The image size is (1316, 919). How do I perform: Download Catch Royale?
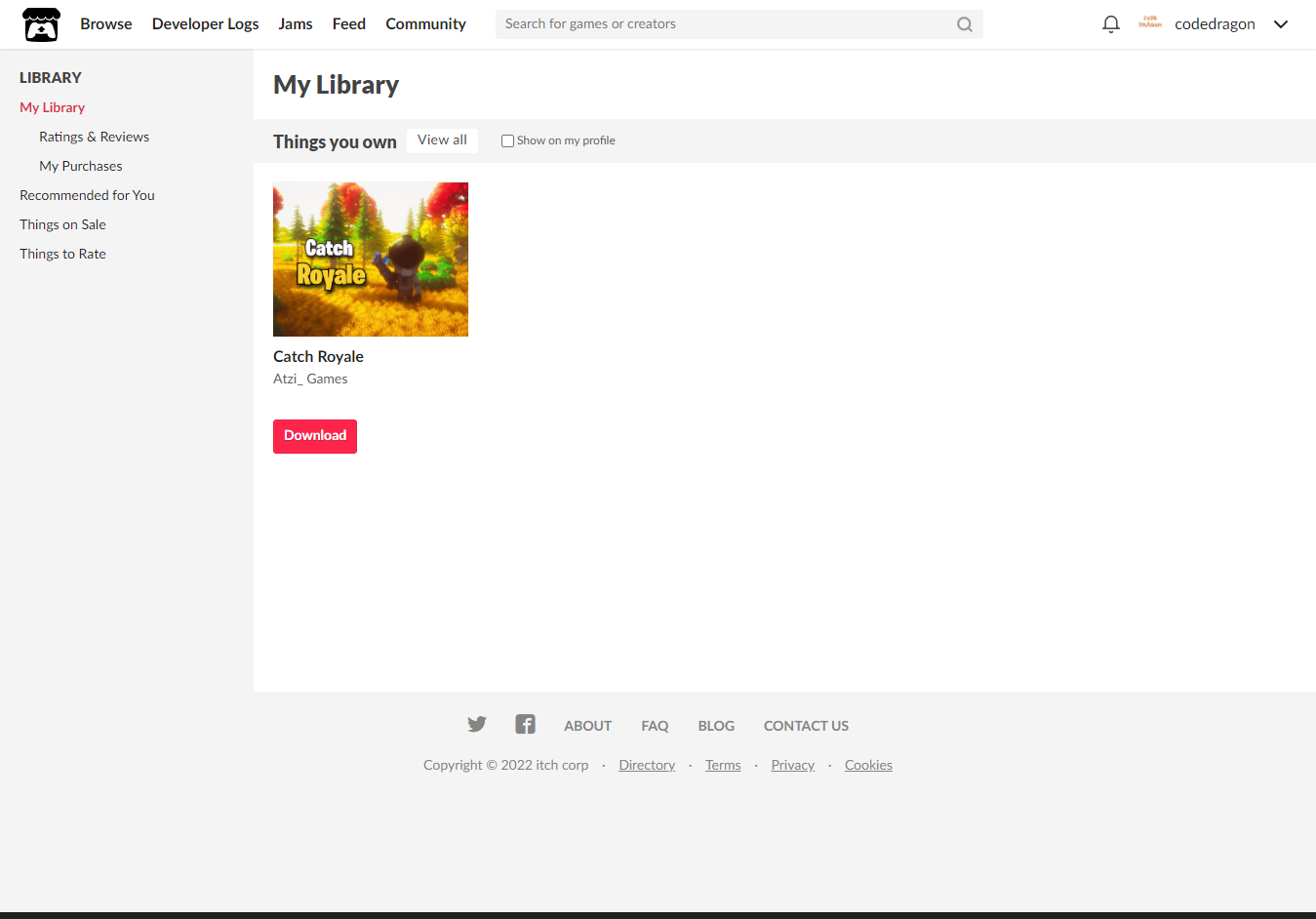pyautogui.click(x=315, y=436)
